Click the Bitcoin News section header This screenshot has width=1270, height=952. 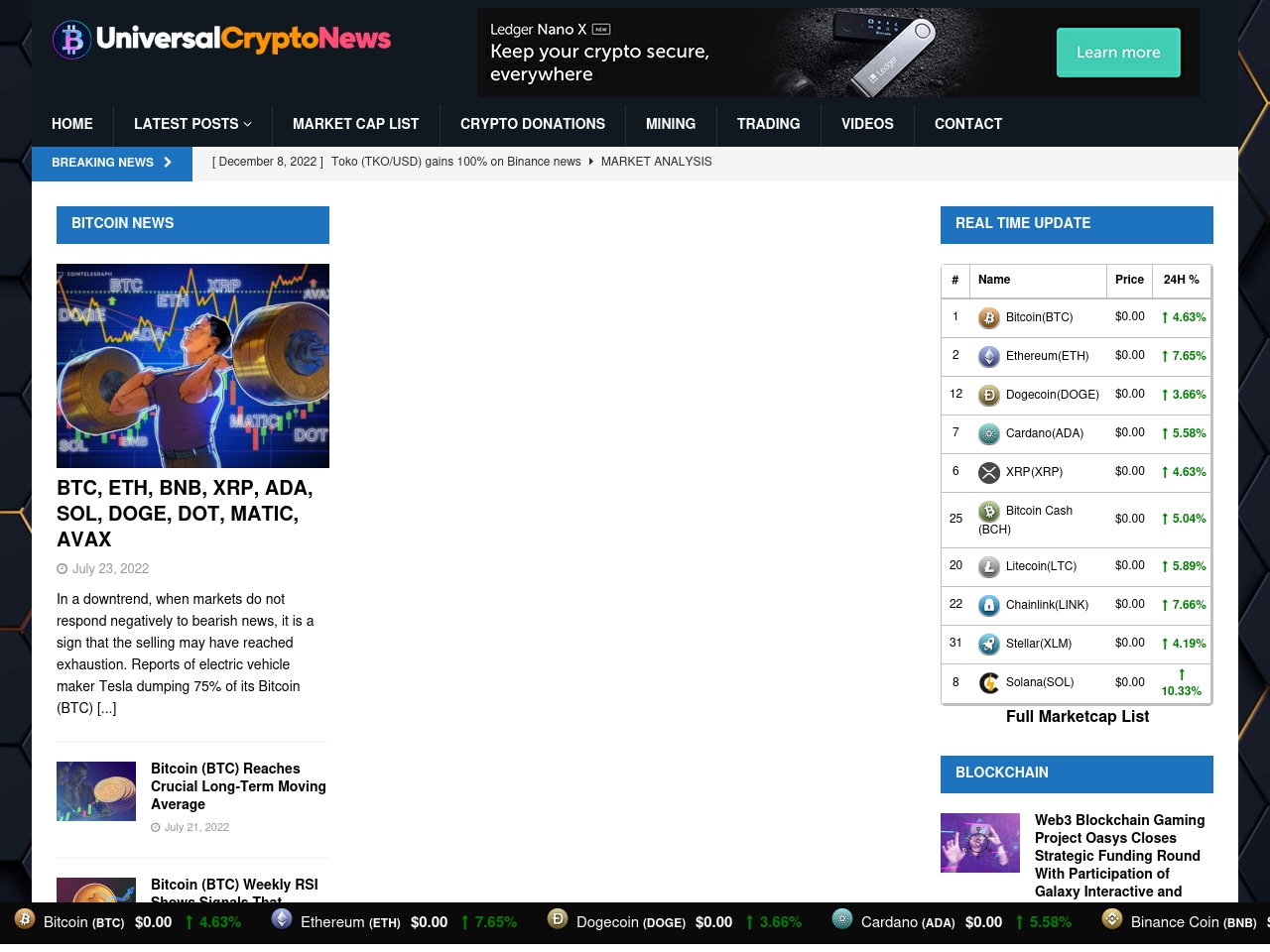click(x=192, y=224)
